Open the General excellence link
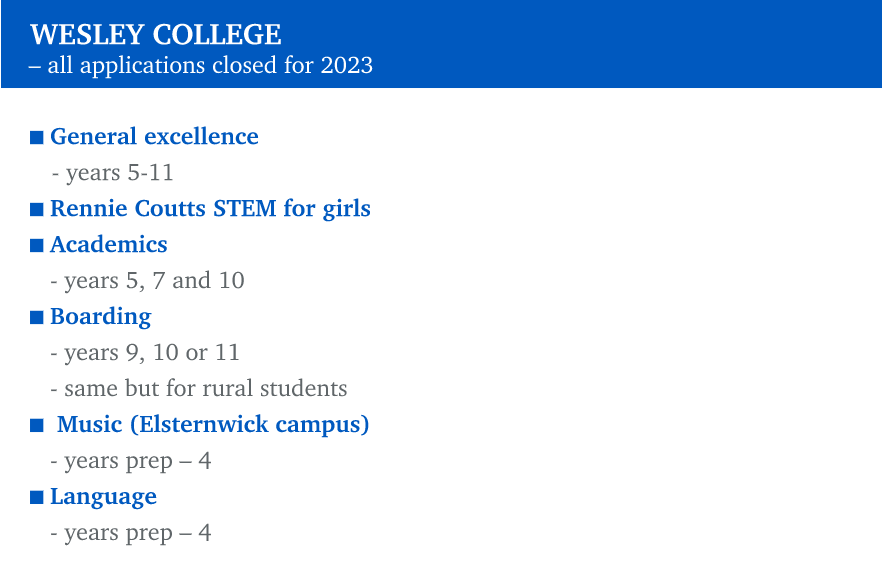Viewport: 882px width, 578px height. coord(154,137)
